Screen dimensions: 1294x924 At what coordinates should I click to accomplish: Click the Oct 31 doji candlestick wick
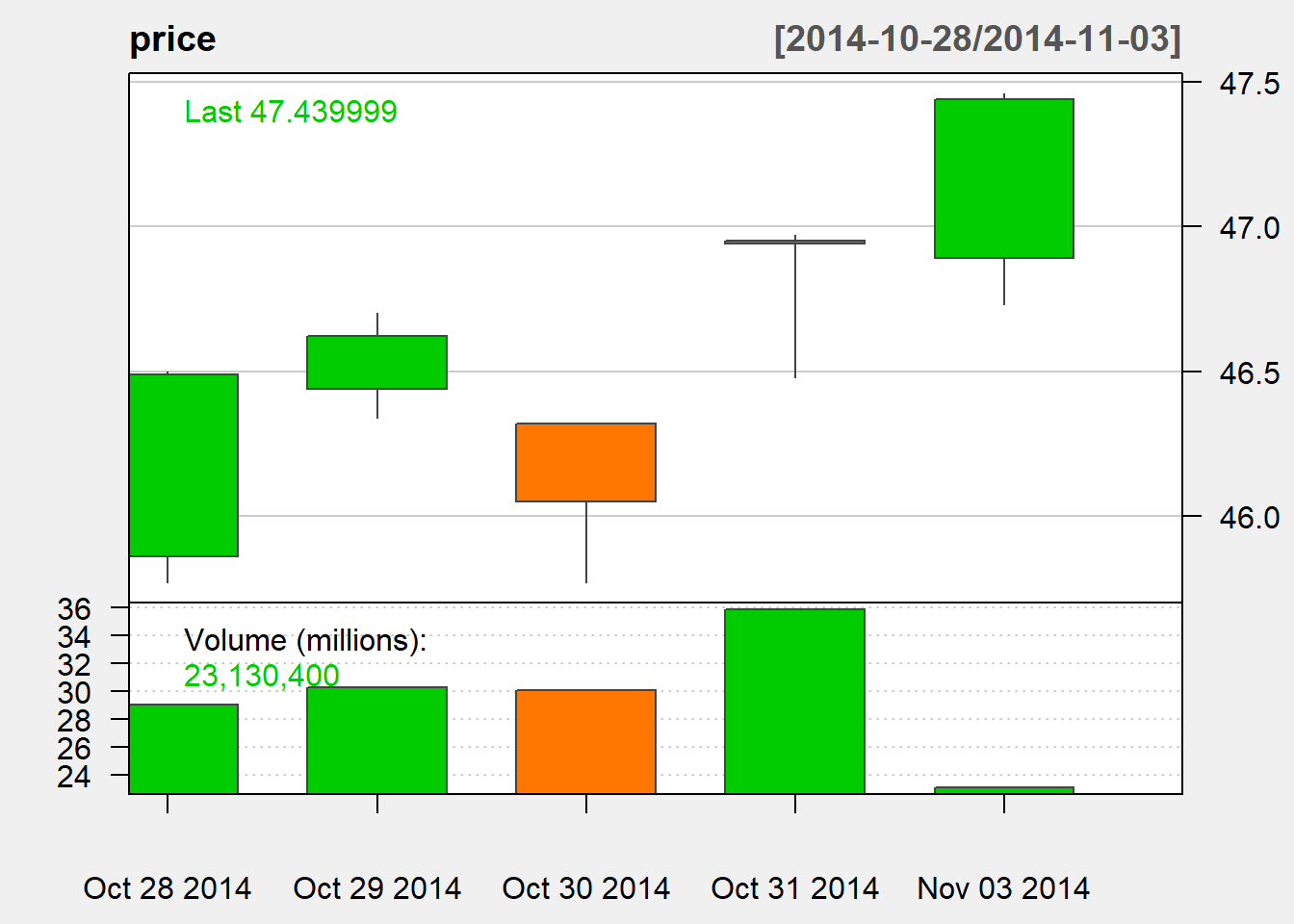click(795, 308)
